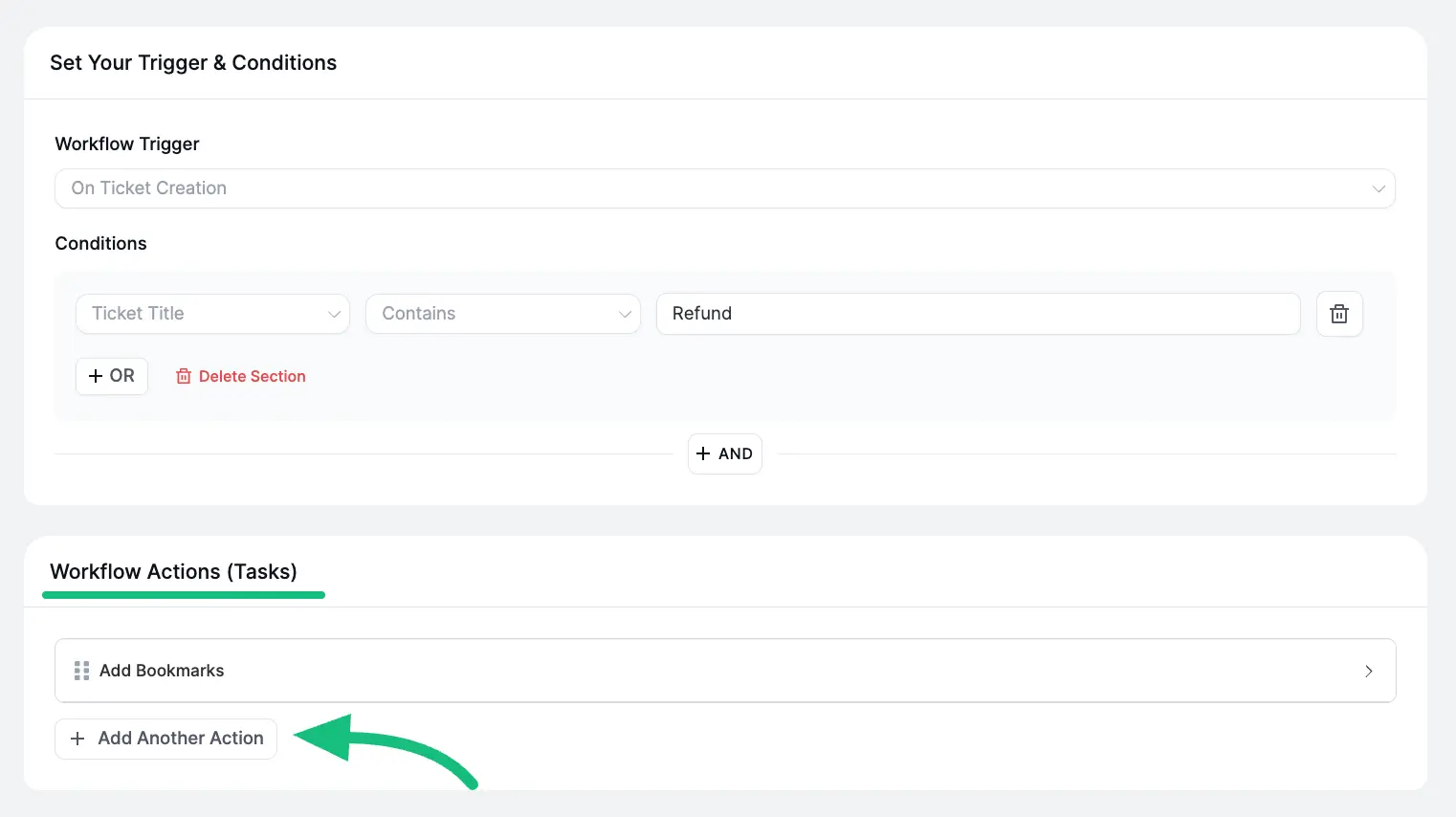Click the chevron on the Add Bookmarks row
This screenshot has width=1456, height=817.
(1368, 671)
